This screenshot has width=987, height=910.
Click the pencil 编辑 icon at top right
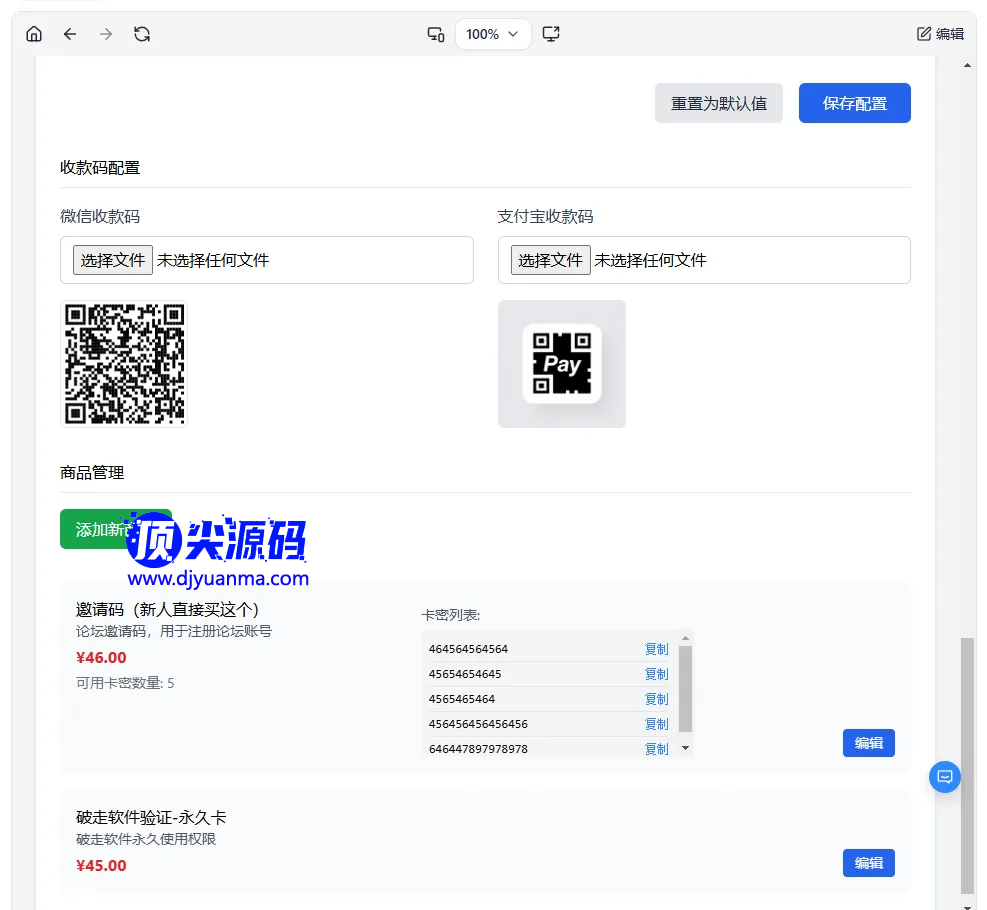(x=940, y=34)
